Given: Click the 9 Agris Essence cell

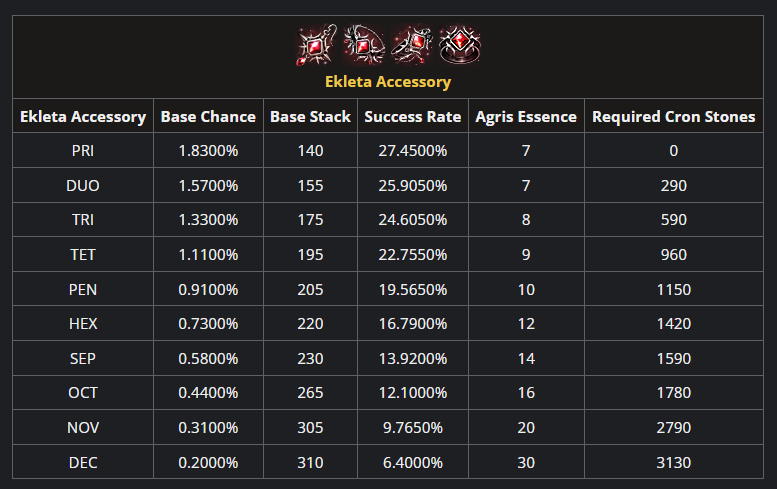Looking at the screenshot, I should 526,255.
